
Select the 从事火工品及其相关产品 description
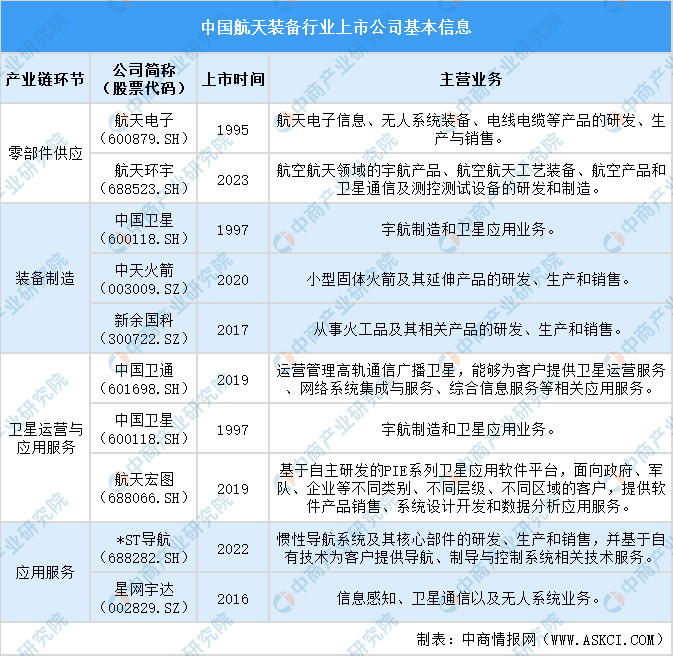click(468, 329)
